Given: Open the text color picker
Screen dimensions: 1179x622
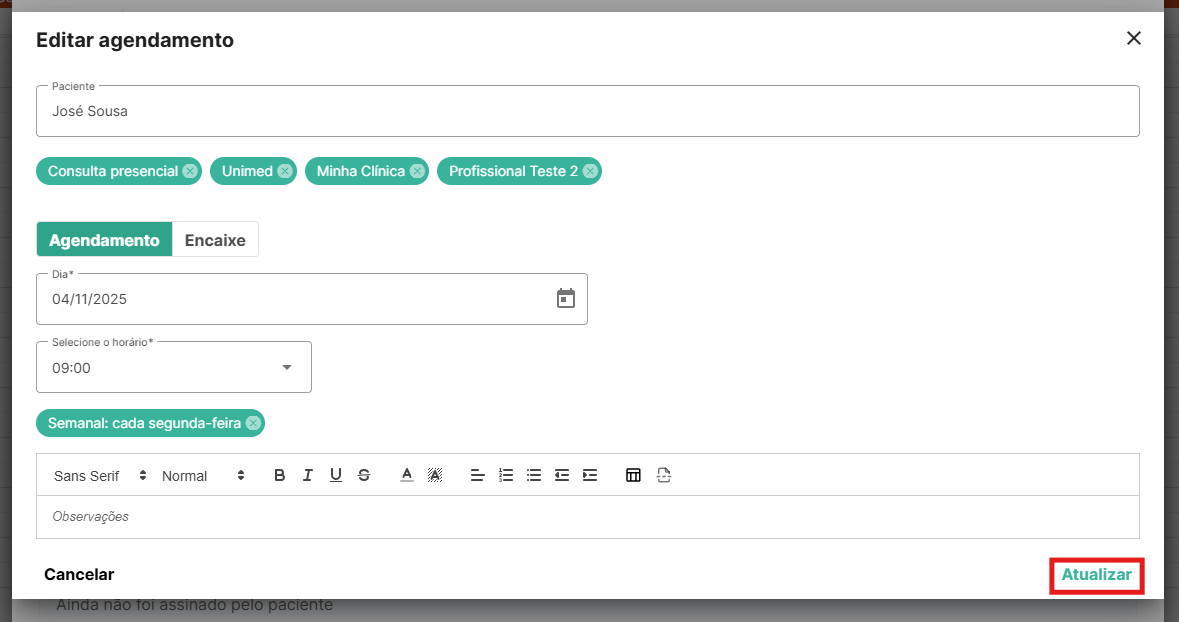Looking at the screenshot, I should coord(407,476).
